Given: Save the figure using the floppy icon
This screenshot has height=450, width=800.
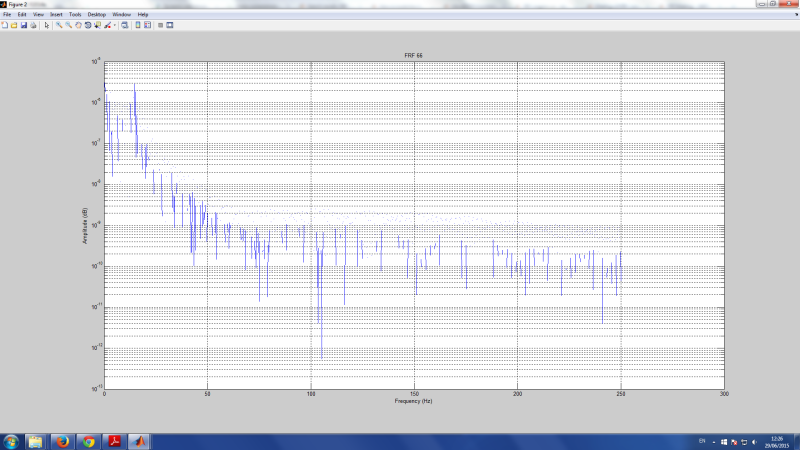Looking at the screenshot, I should (x=23, y=25).
